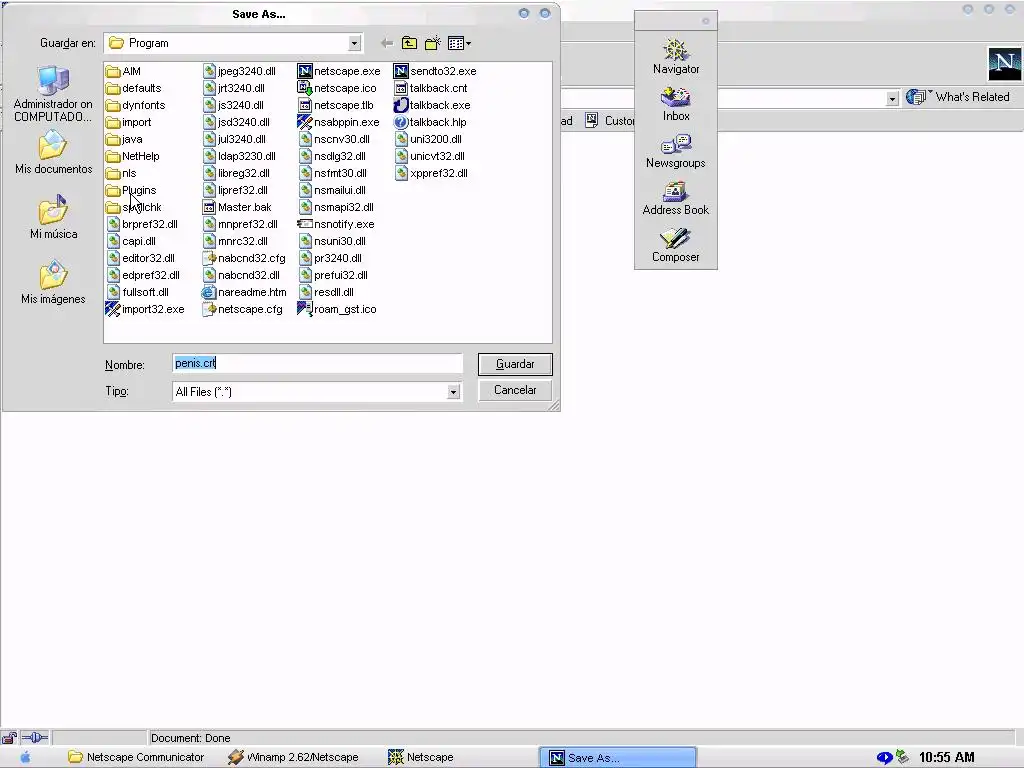Switch to Winamp 2.62/Netscape taskbar item
The image size is (1024, 768).
click(x=293, y=757)
